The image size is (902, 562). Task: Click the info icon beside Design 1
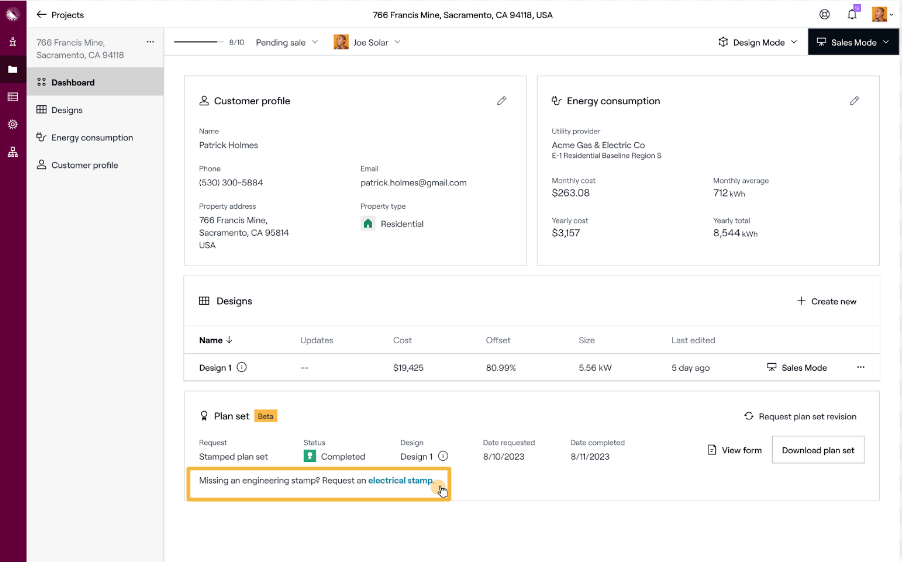[242, 368]
